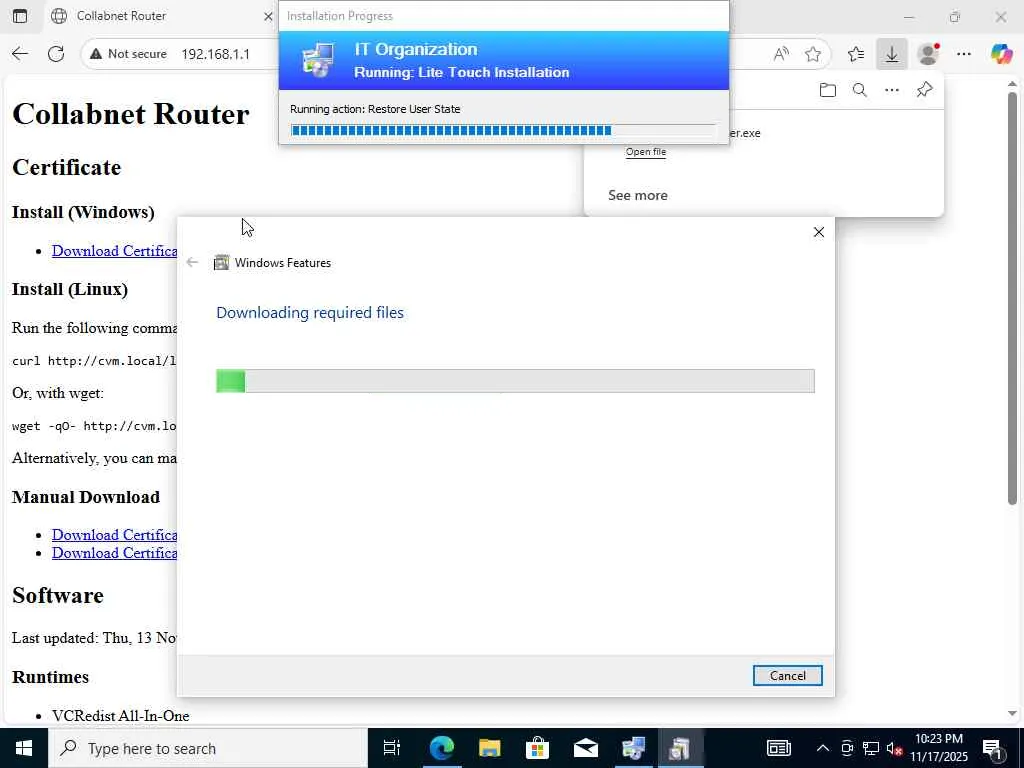Show hidden system tray icons
1024x768 pixels.
(823, 748)
